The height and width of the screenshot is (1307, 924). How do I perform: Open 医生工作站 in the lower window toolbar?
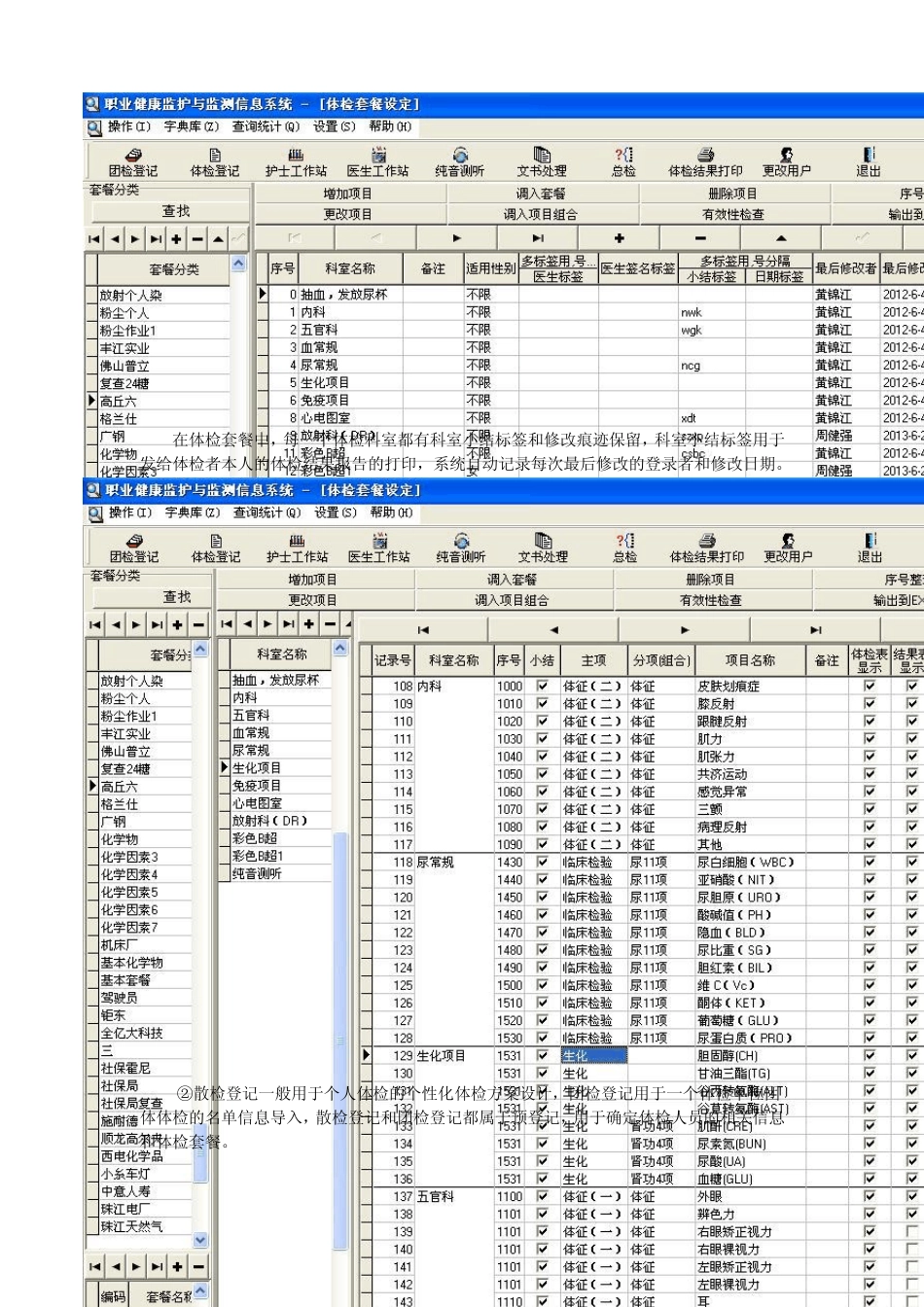pos(378,548)
